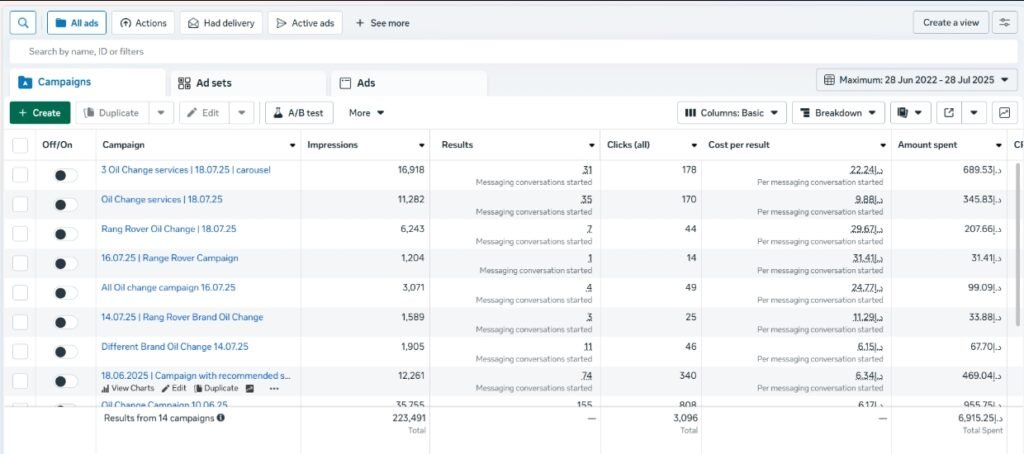Toggle the 3 Oil Change services carousel campaign
Viewport: 1024px width, 454px height.
click(x=65, y=175)
